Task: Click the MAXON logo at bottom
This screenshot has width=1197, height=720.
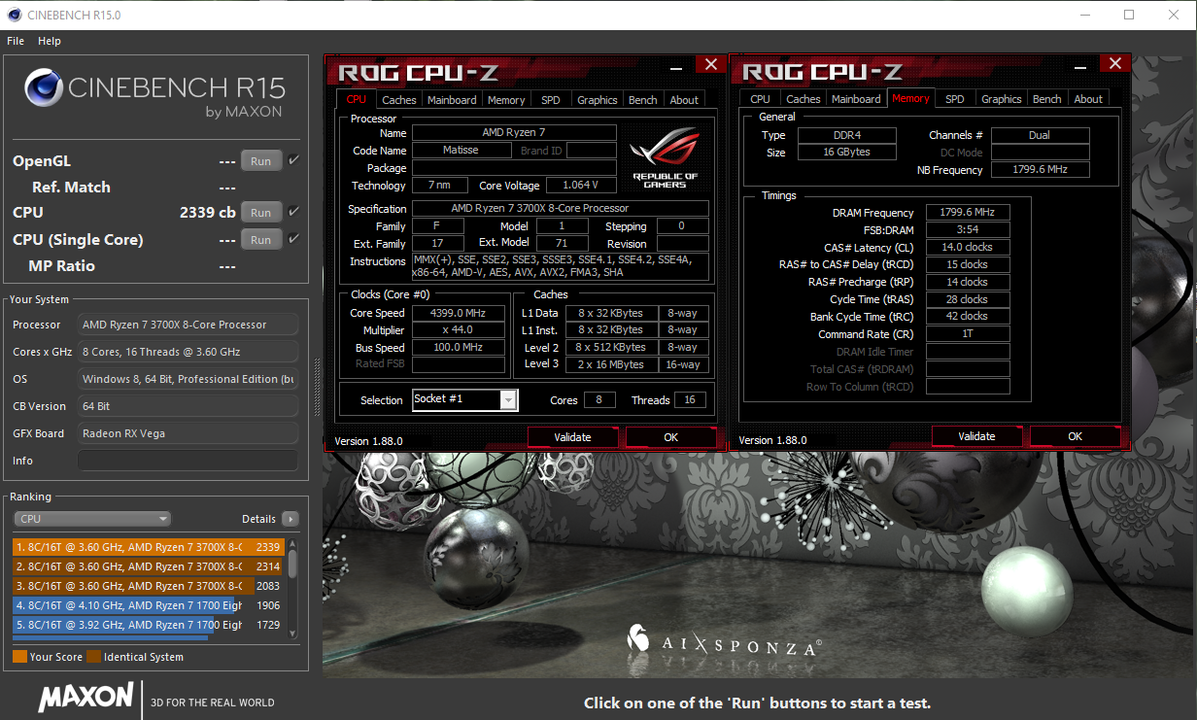Action: coord(86,696)
